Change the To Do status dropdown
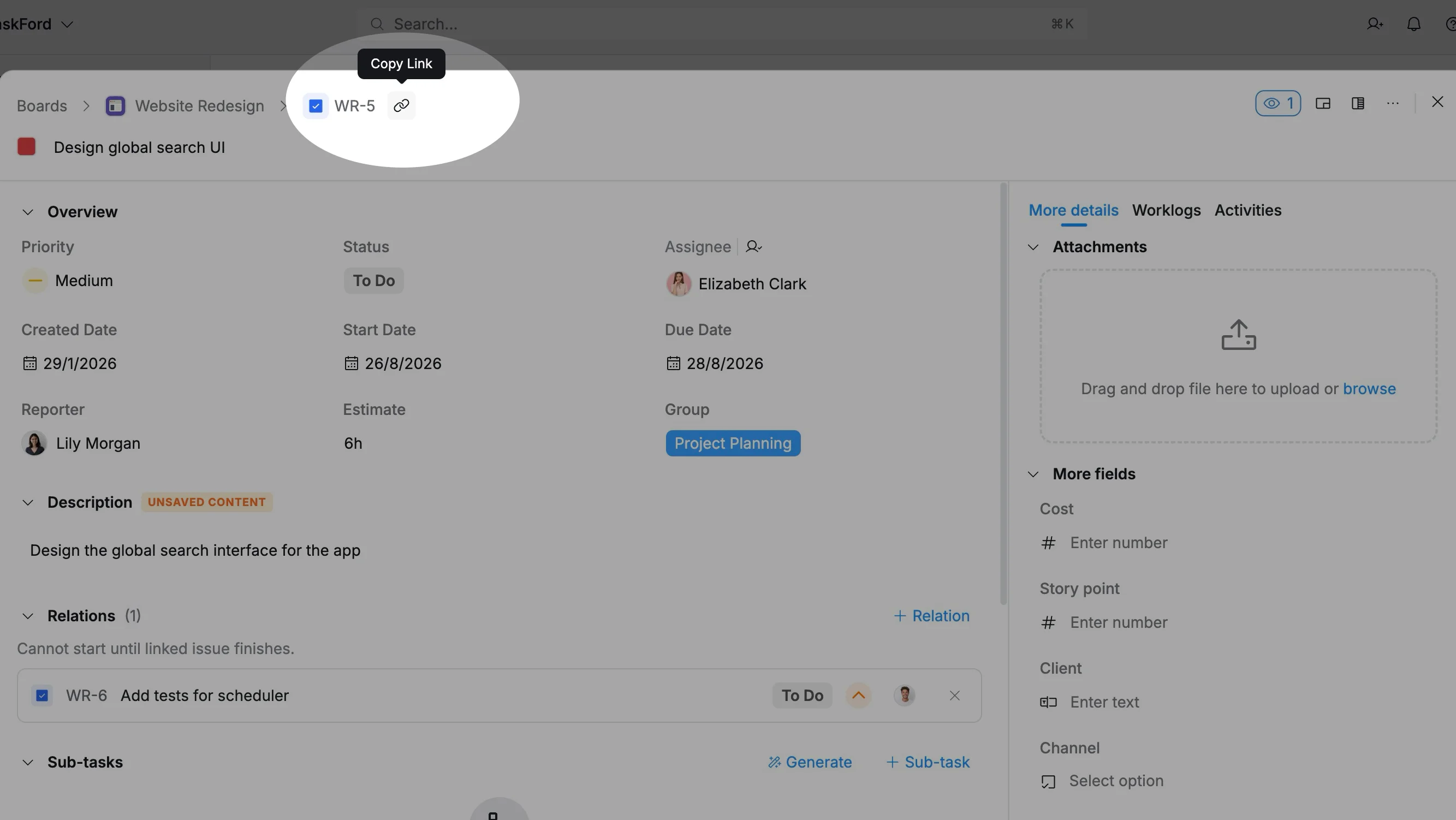1456x820 pixels. click(373, 280)
